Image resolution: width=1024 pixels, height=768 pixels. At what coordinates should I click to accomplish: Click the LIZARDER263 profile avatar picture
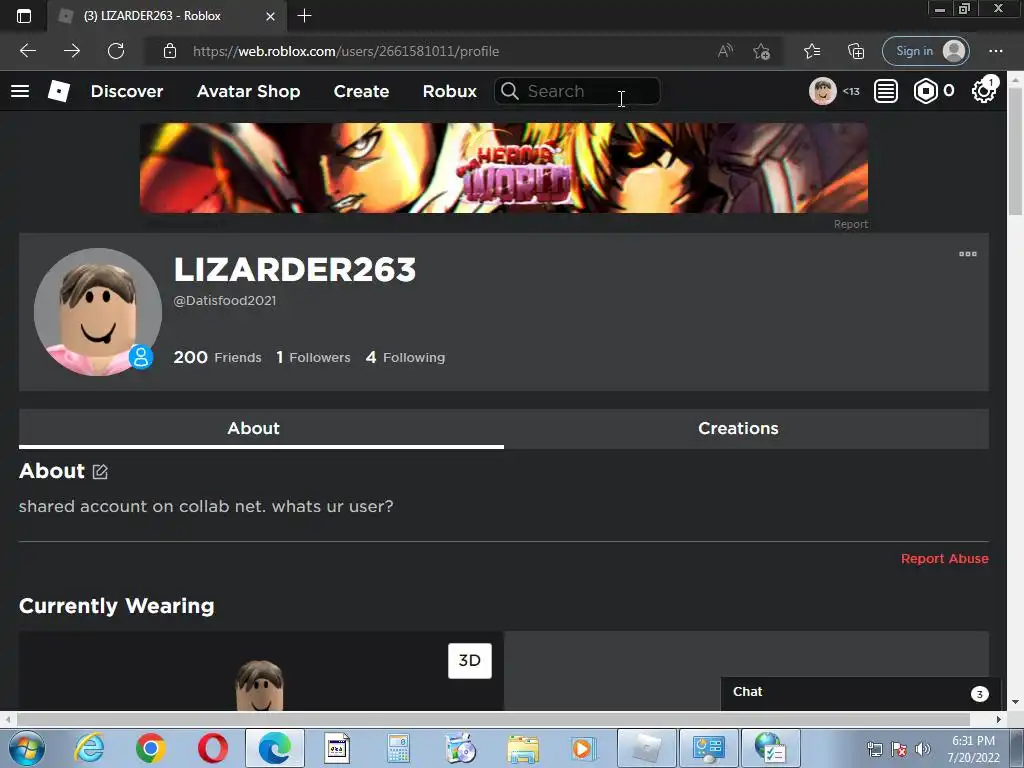[x=97, y=312]
